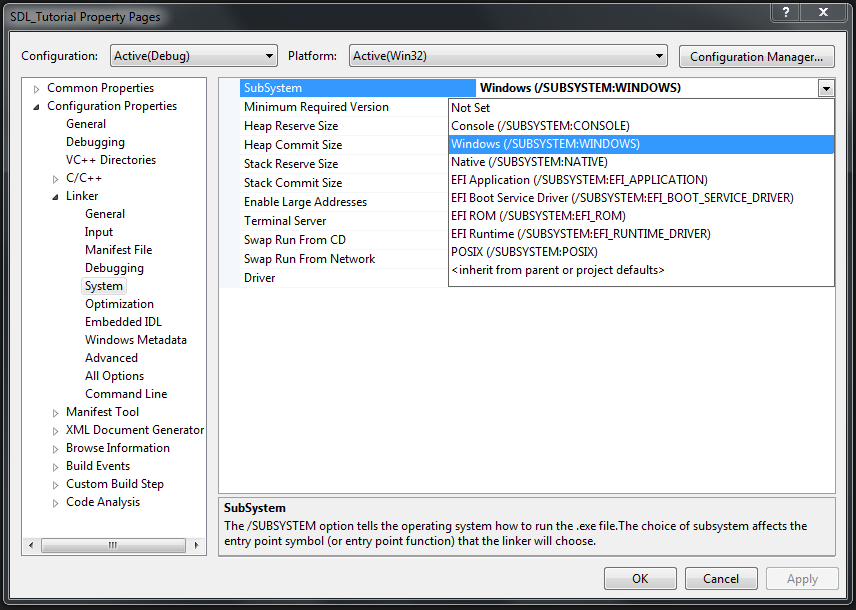856x610 pixels.
Task: Select the System linker page
Action: click(103, 286)
